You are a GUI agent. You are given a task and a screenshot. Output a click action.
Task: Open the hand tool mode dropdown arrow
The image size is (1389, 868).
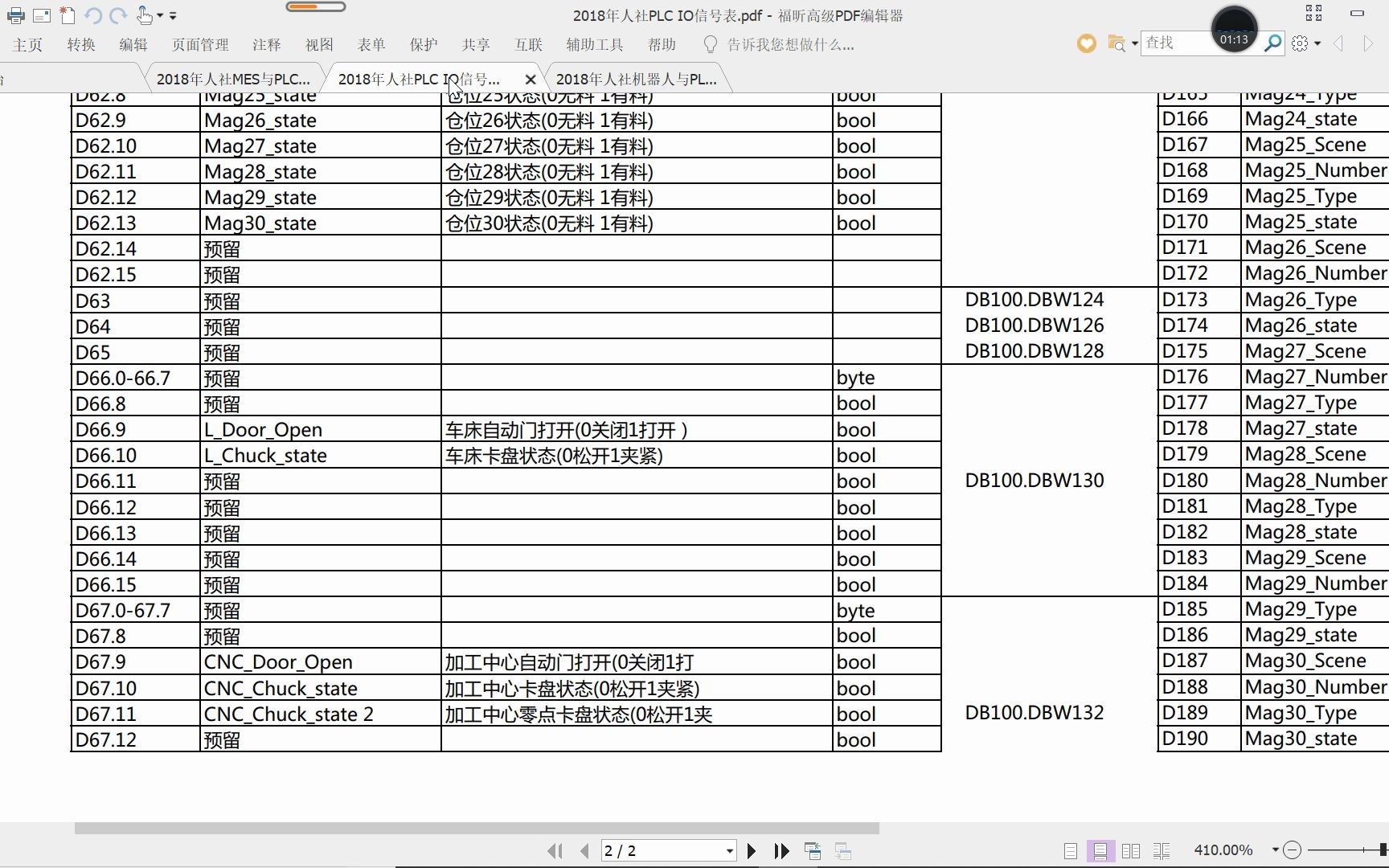[160, 15]
